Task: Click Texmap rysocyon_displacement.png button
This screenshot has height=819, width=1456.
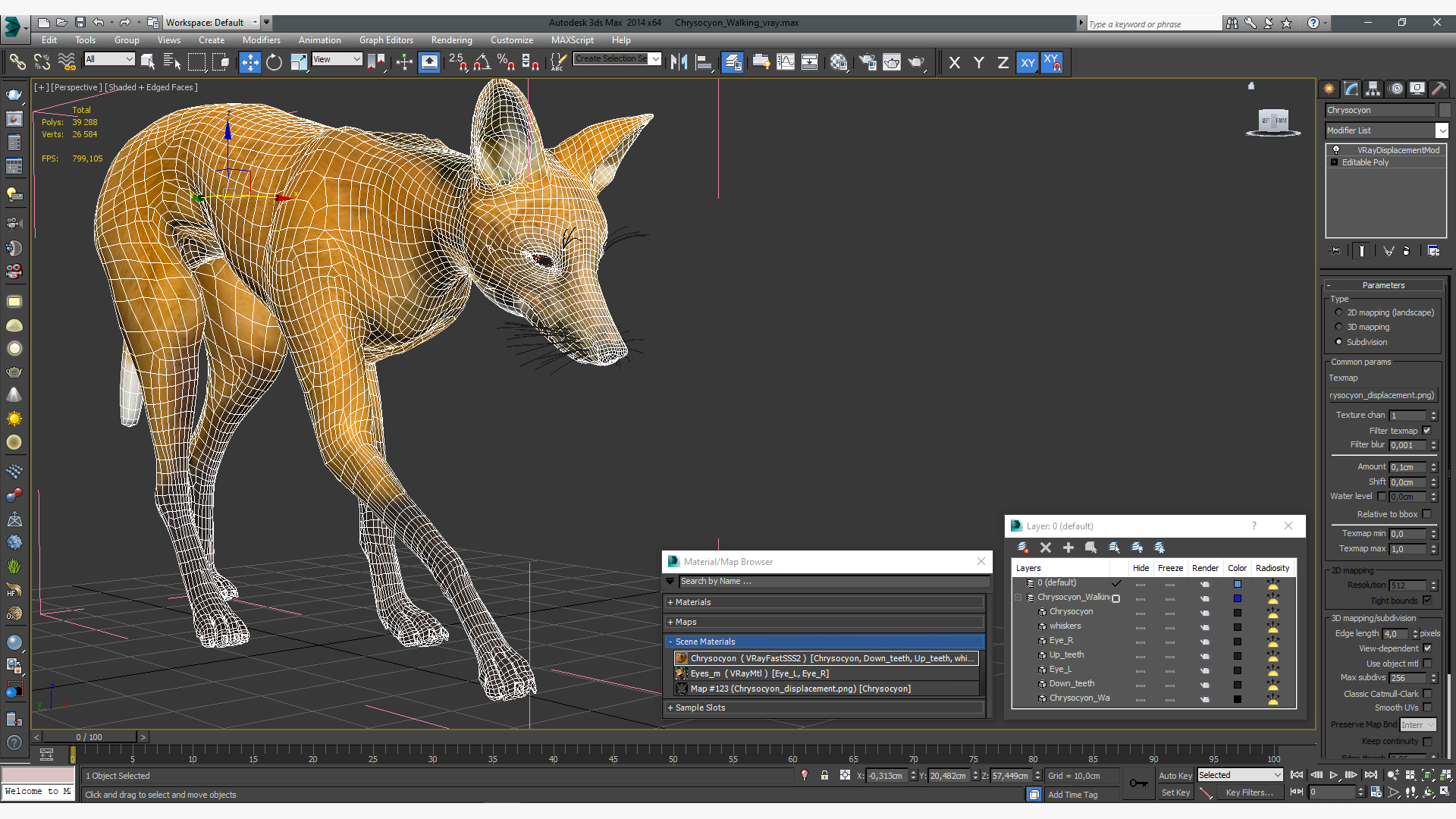Action: pos(1382,395)
